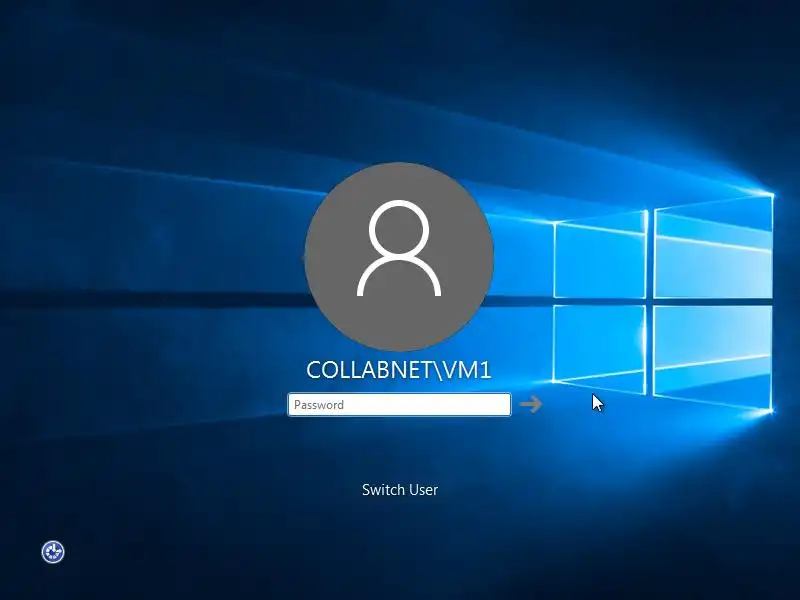The height and width of the screenshot is (600, 800).
Task: Open the Switch User option
Action: (399, 490)
